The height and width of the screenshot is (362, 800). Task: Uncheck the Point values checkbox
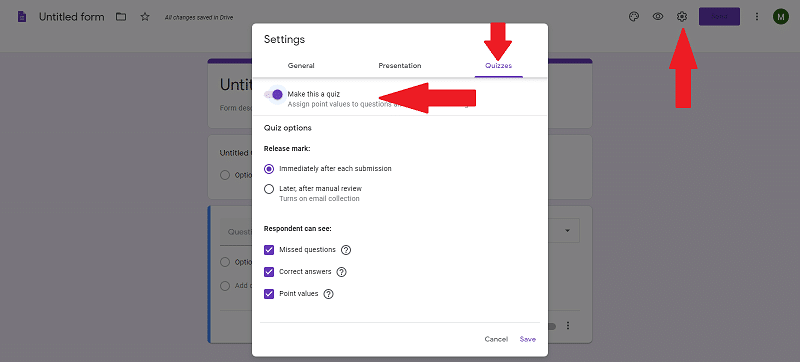tap(269, 294)
